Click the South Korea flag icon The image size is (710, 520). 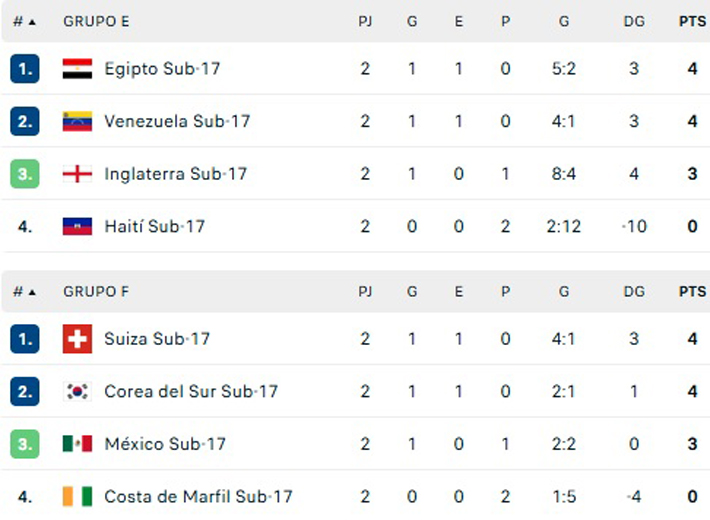(77, 392)
